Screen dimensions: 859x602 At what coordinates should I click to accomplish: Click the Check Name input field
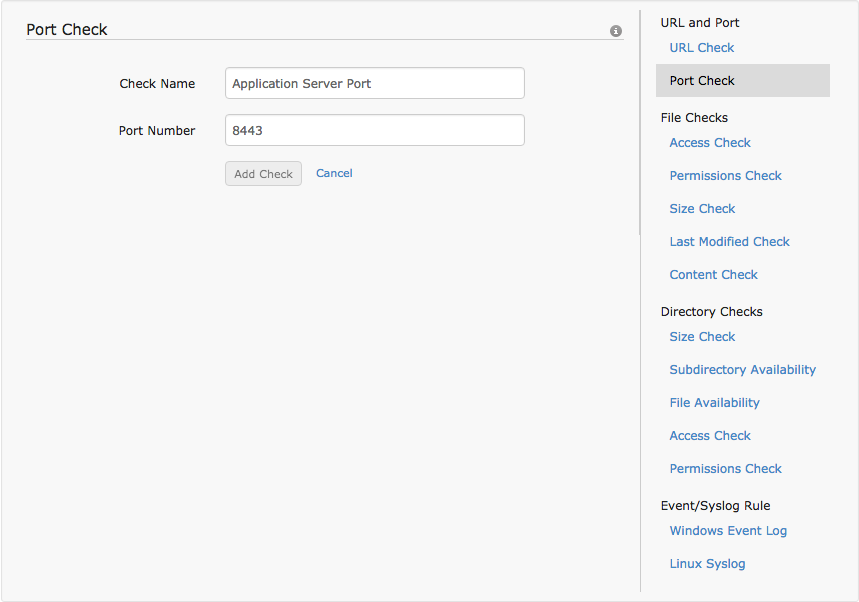374,84
